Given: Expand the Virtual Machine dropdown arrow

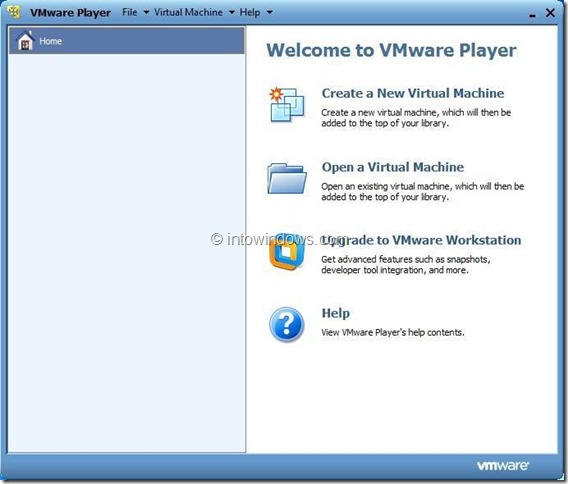Looking at the screenshot, I should (232, 12).
